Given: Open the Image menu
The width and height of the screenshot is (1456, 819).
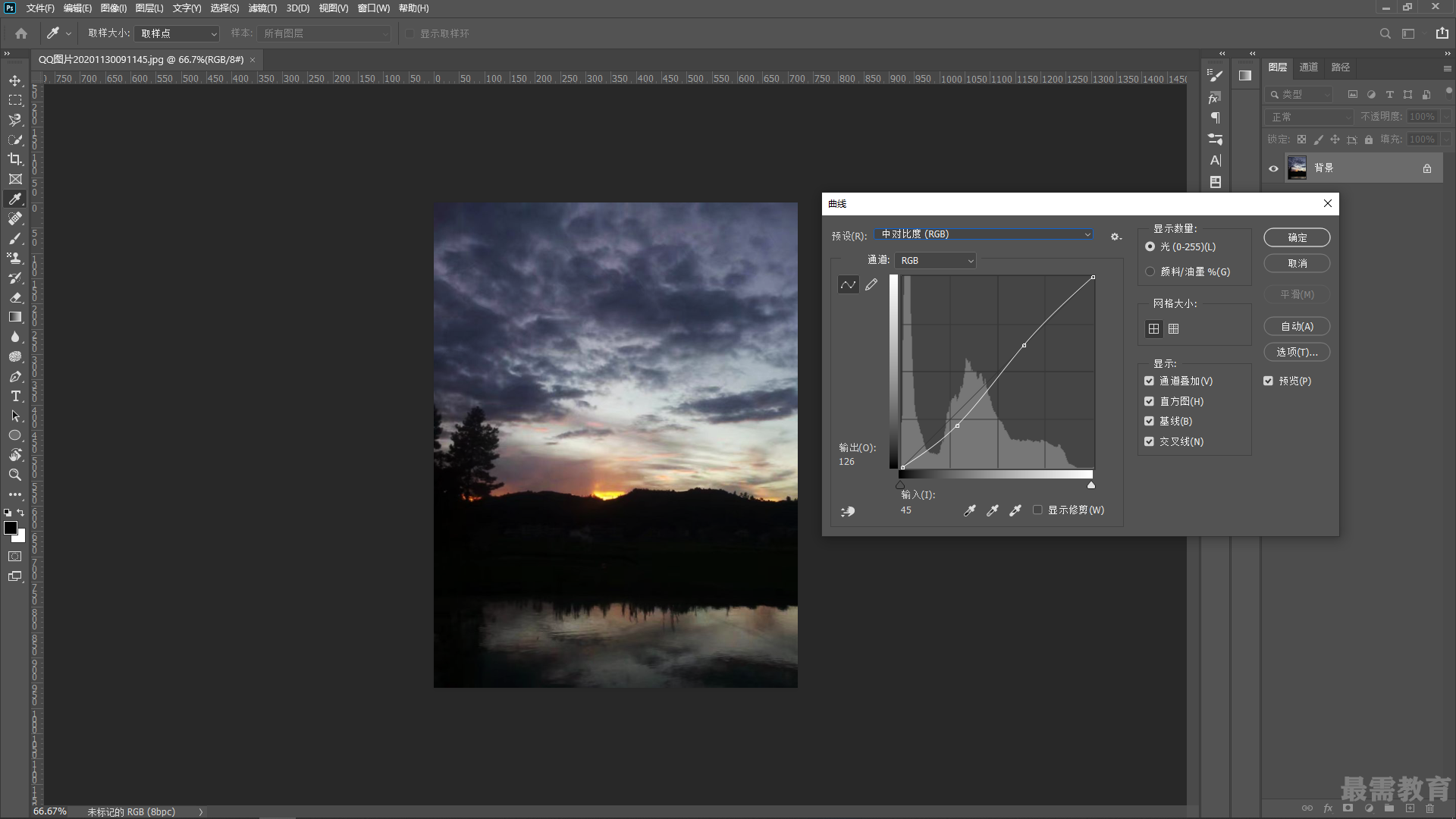Looking at the screenshot, I should point(114,8).
